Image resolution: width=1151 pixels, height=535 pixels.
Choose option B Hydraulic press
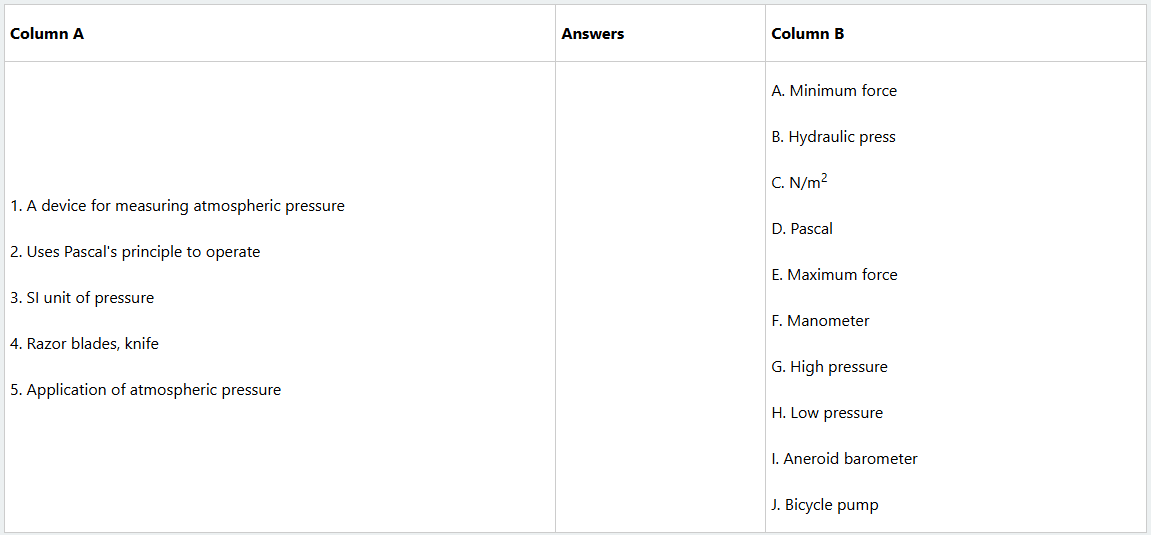(833, 137)
